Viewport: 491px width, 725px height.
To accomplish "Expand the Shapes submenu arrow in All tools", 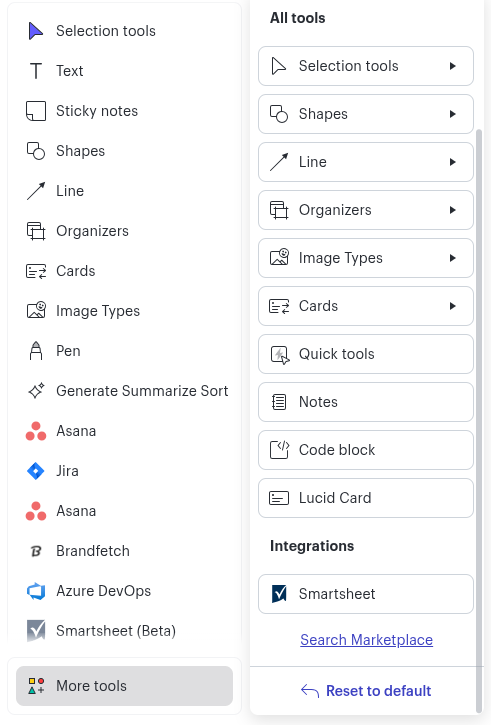I will (x=453, y=114).
